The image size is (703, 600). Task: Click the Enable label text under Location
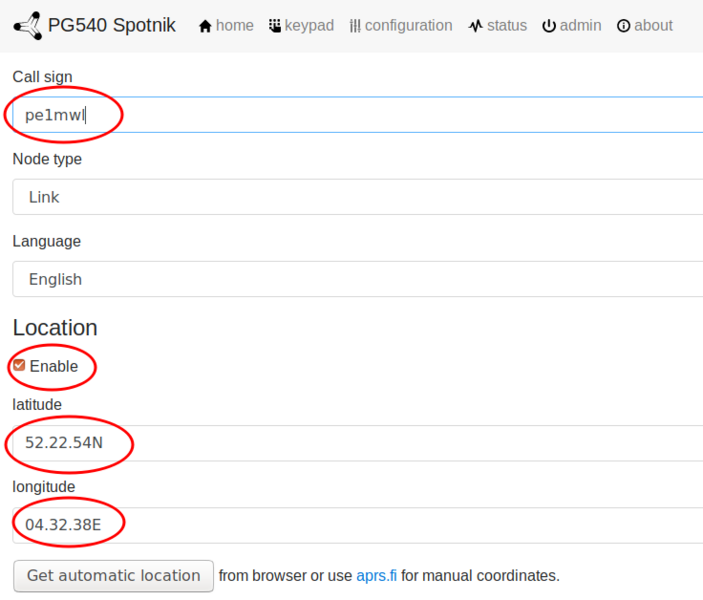[x=54, y=366]
